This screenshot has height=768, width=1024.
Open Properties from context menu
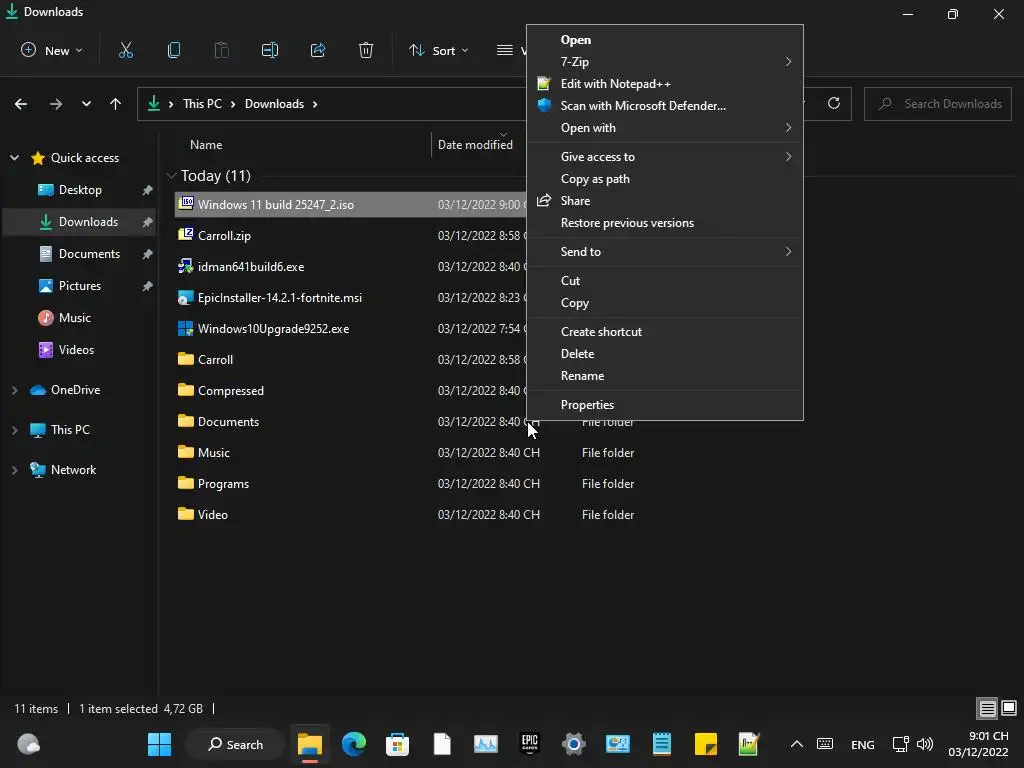pyautogui.click(x=665, y=405)
